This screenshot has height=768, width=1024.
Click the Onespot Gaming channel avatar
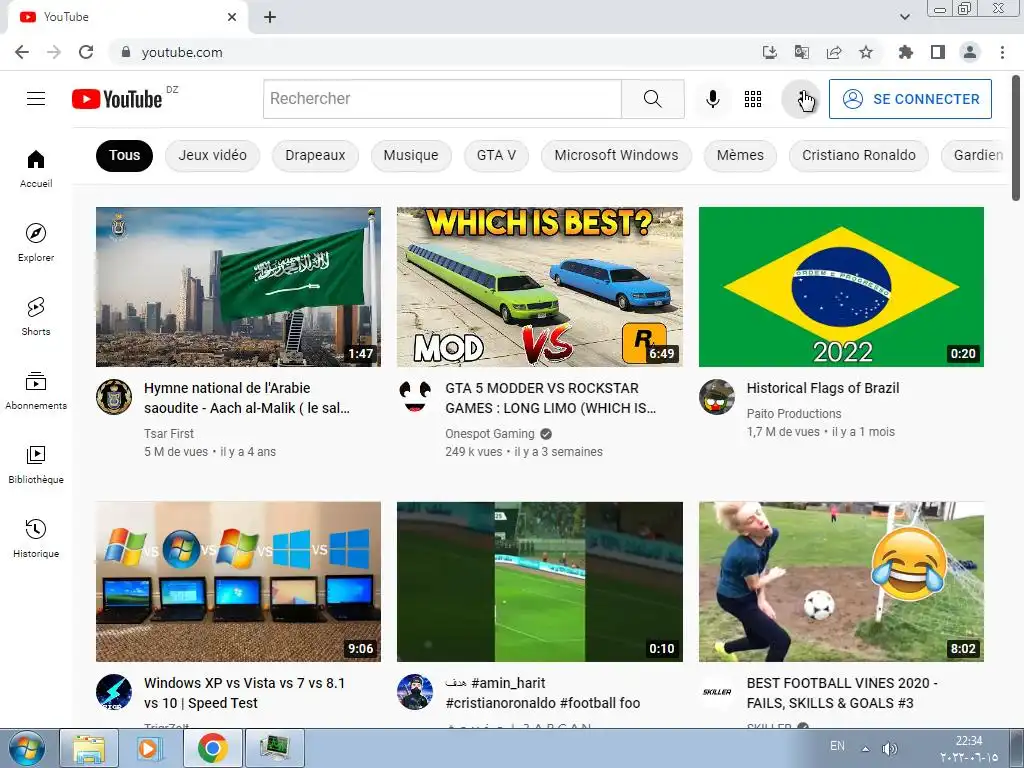coord(415,397)
